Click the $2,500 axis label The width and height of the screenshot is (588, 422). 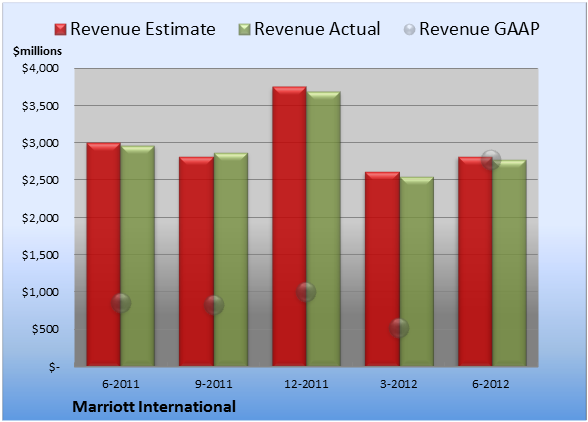(40, 180)
